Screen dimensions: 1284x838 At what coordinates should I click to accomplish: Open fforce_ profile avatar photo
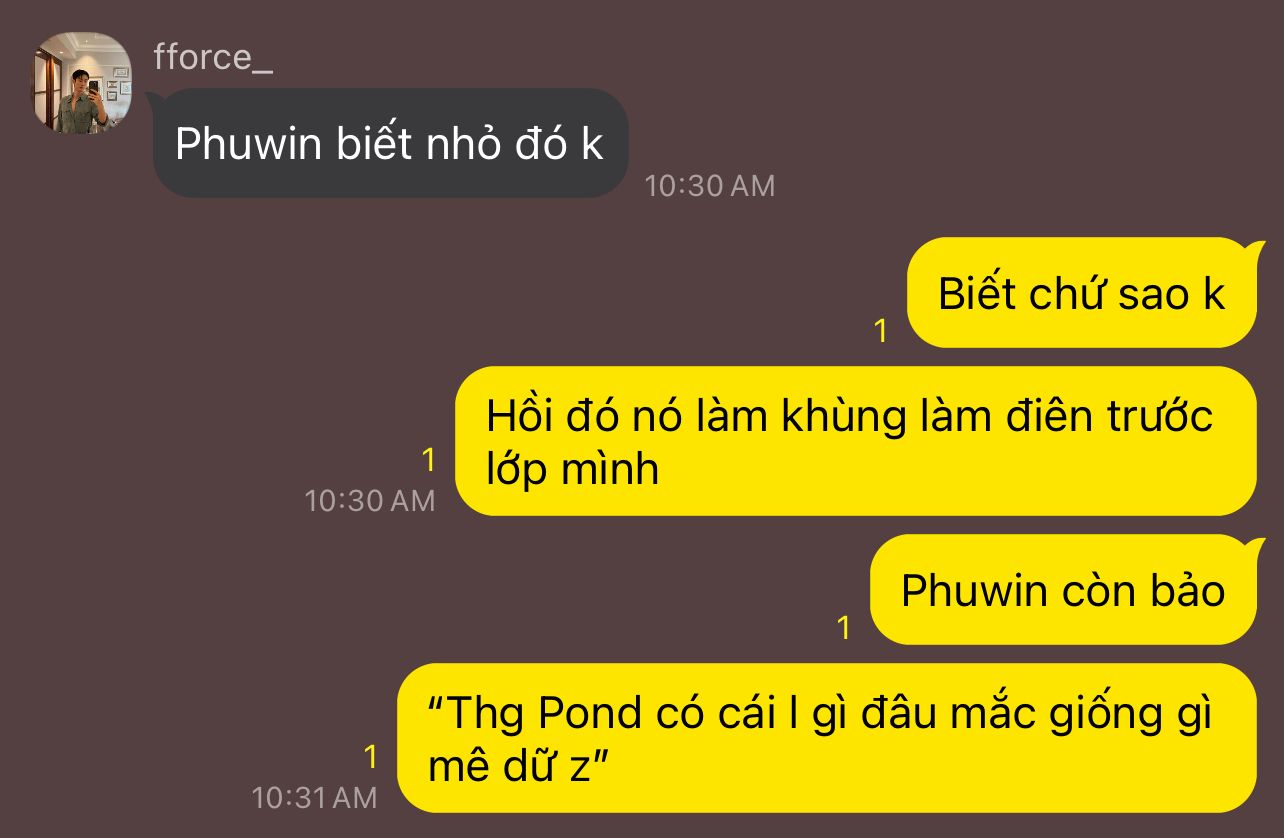click(x=82, y=83)
